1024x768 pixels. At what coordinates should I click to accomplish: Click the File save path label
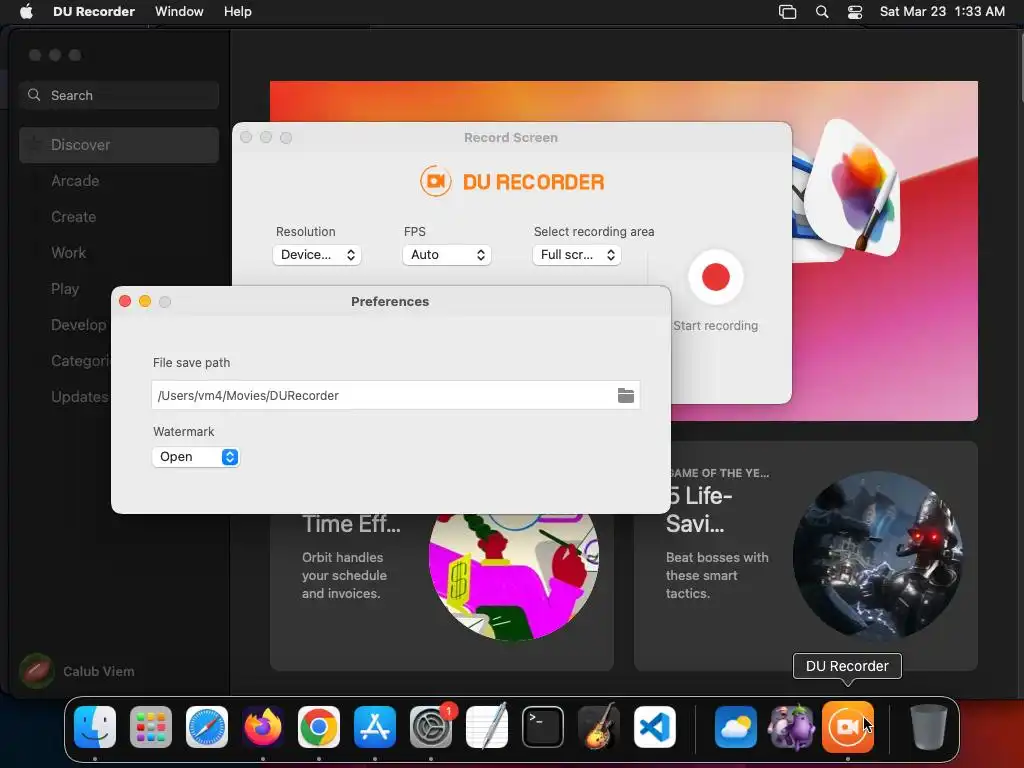pyautogui.click(x=191, y=362)
